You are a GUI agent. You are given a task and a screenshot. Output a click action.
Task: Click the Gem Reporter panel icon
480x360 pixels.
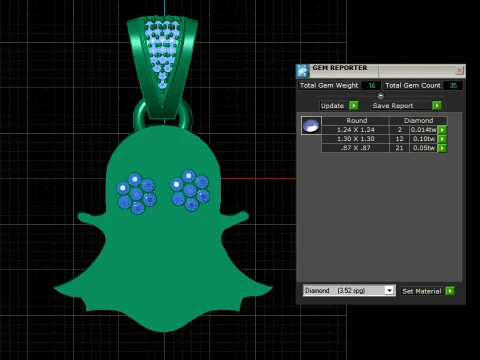pos(303,71)
